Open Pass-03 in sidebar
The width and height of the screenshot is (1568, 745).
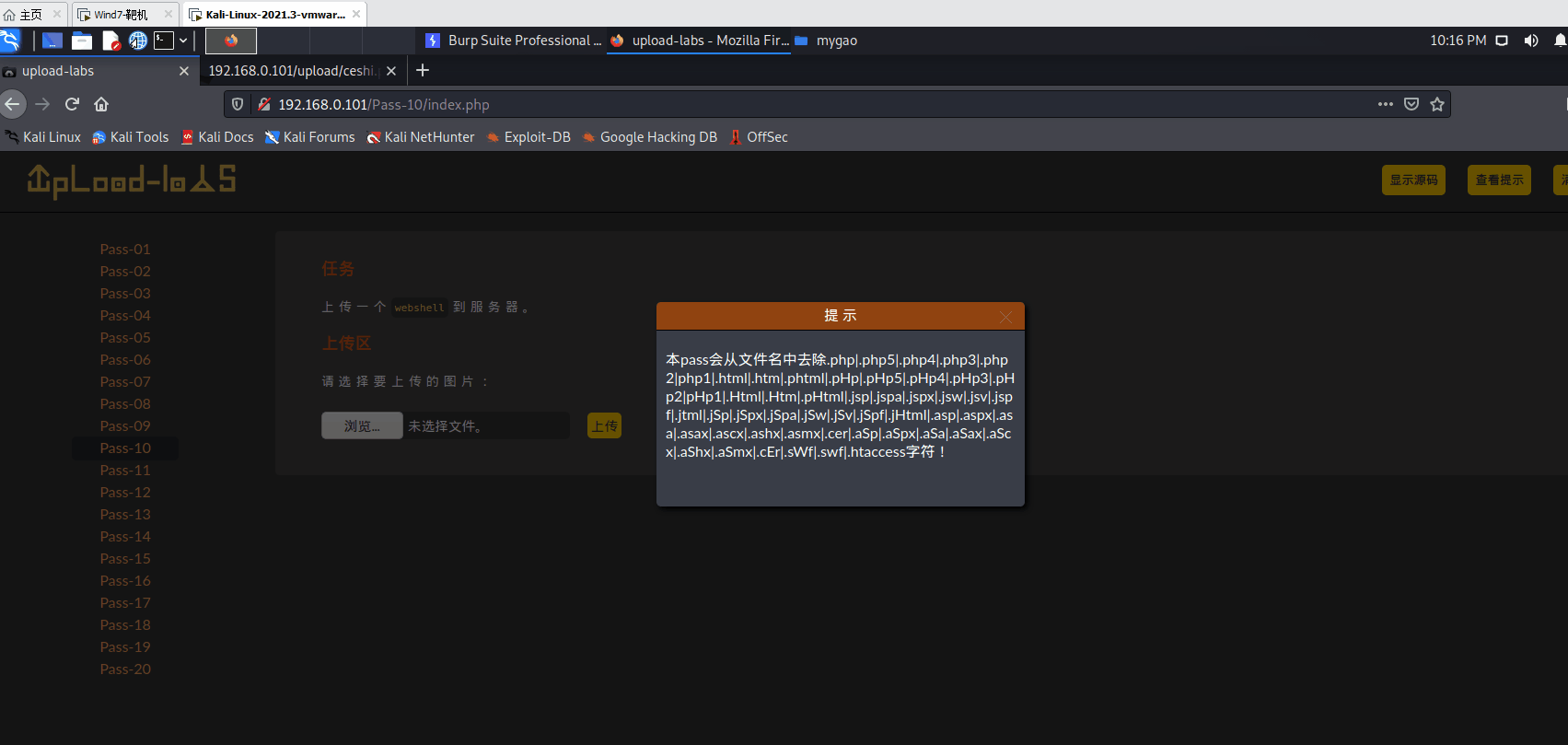(125, 294)
